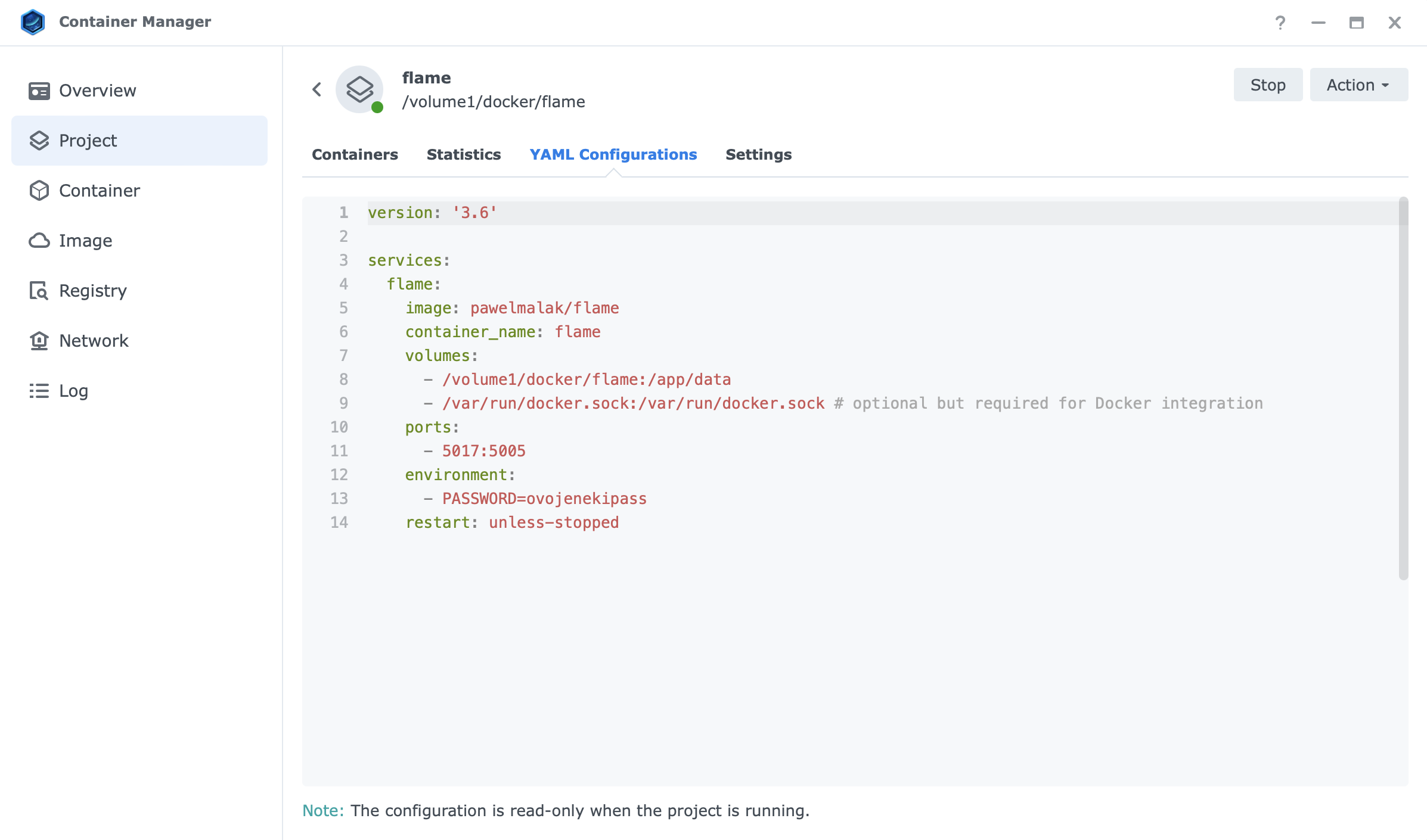Click the flame project title
Image resolution: width=1427 pixels, height=840 pixels.
[x=427, y=78]
